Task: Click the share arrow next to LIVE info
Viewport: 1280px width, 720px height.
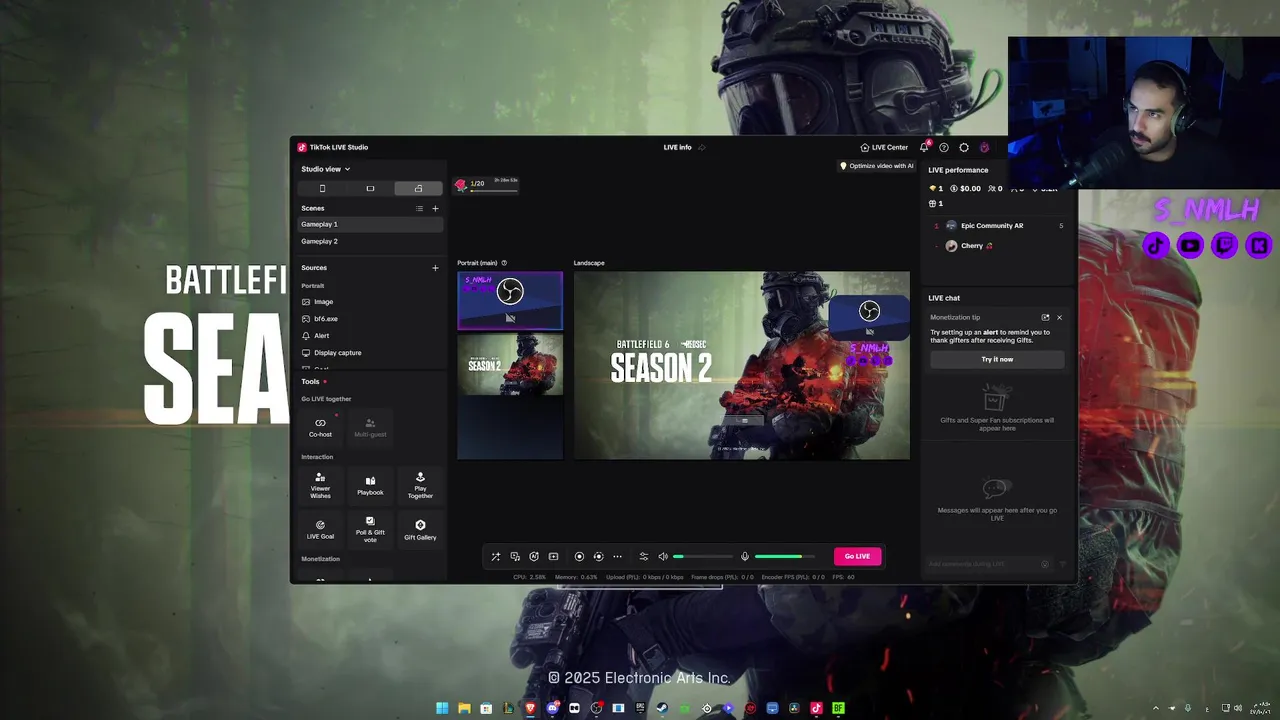Action: coord(702,147)
